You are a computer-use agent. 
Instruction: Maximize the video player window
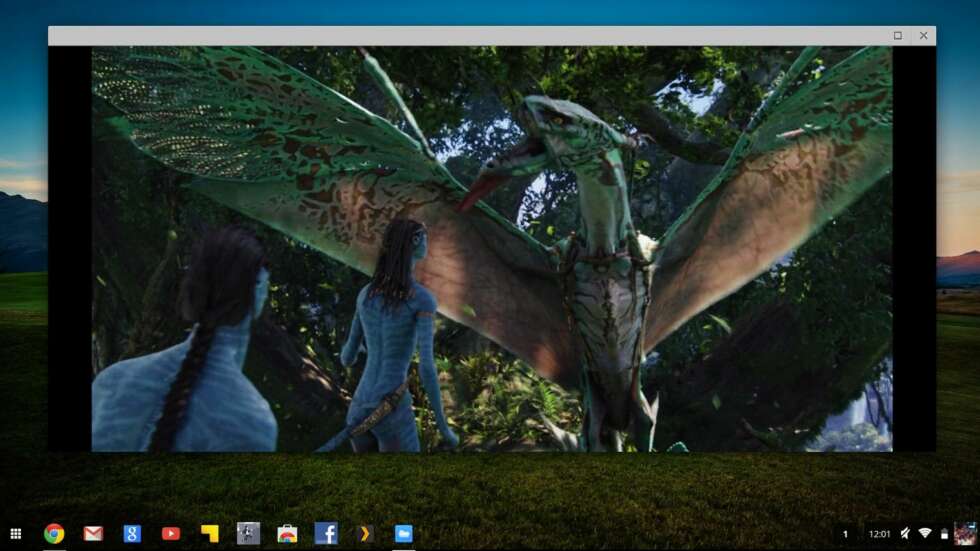(x=898, y=36)
